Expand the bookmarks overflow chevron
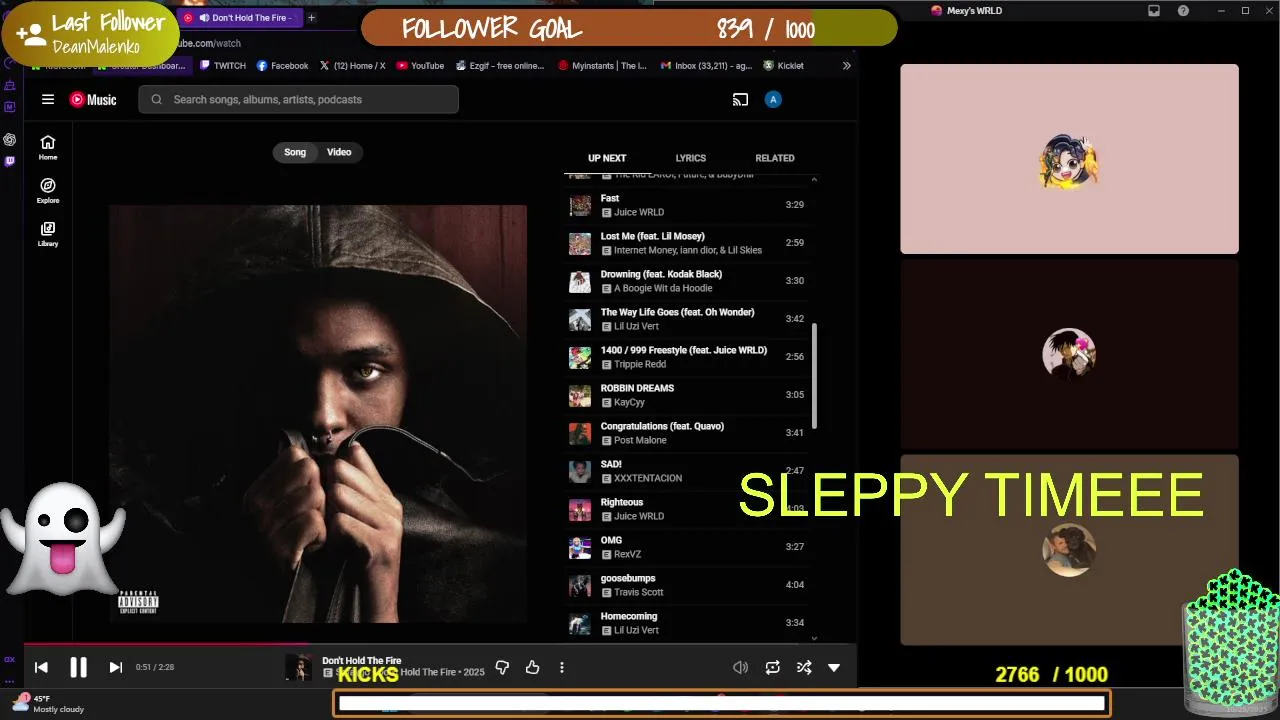Screen dimensions: 1280x720 point(846,66)
